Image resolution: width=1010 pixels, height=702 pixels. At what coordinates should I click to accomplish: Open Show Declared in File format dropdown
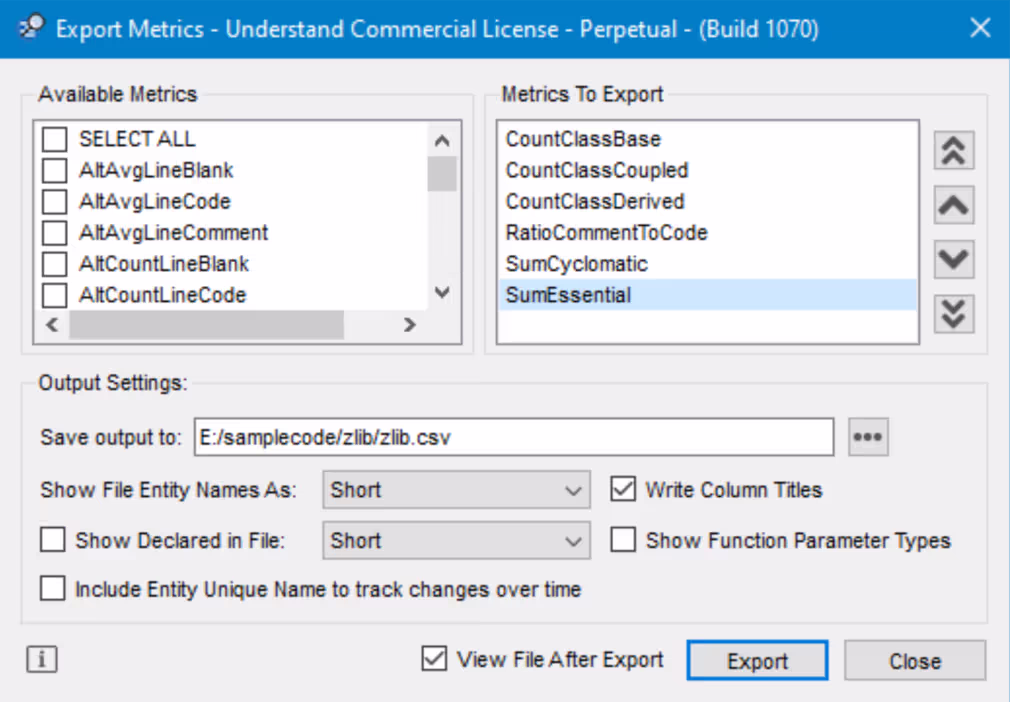click(456, 540)
